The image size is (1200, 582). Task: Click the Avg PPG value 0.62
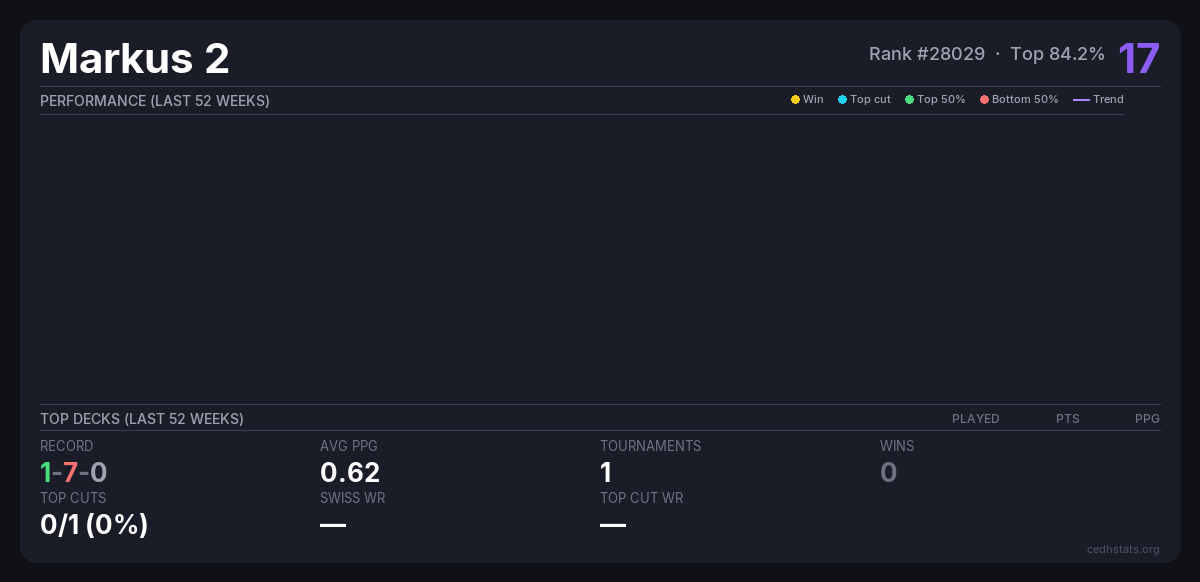(350, 472)
